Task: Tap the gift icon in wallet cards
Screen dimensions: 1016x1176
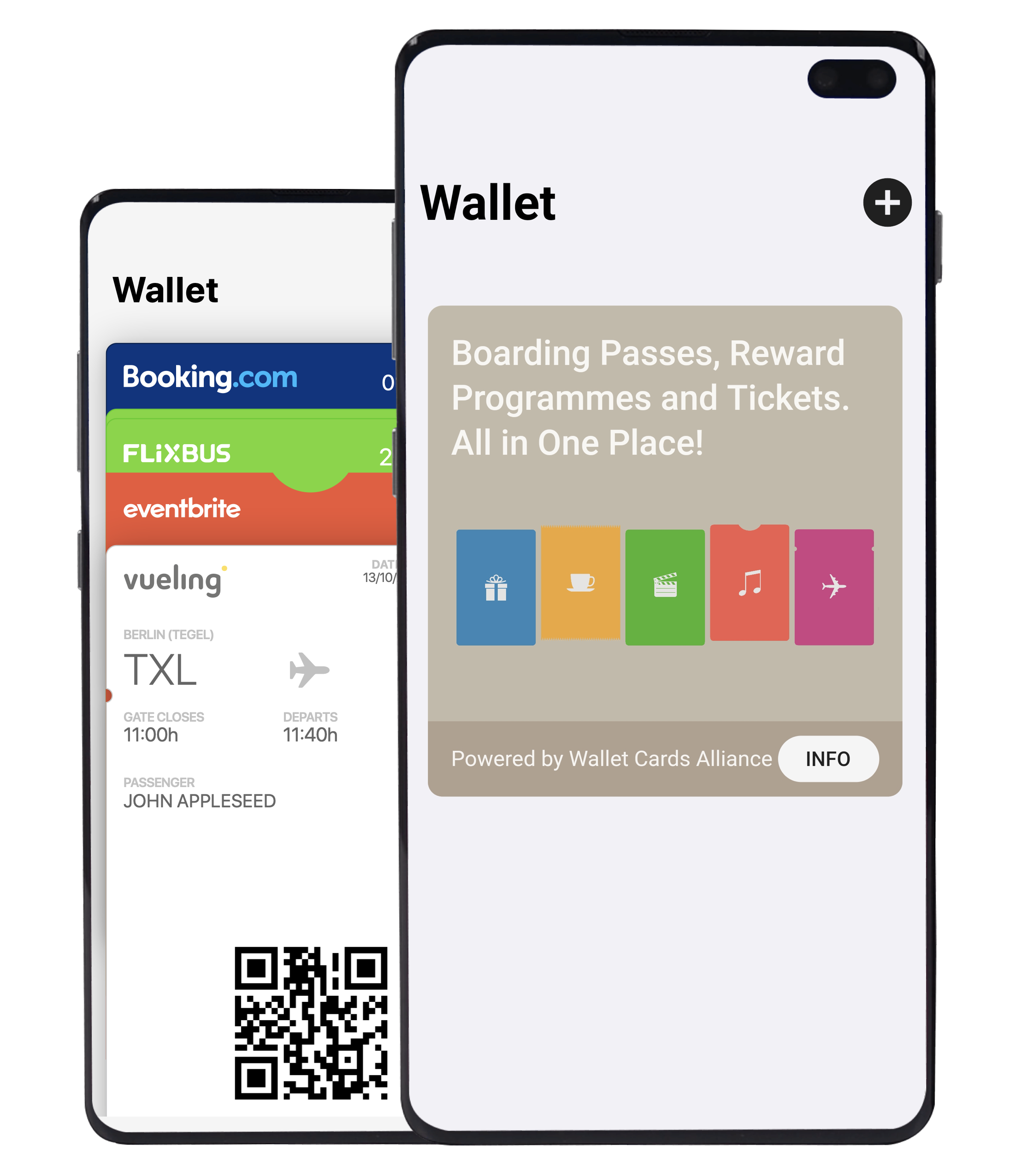Action: pos(497,583)
